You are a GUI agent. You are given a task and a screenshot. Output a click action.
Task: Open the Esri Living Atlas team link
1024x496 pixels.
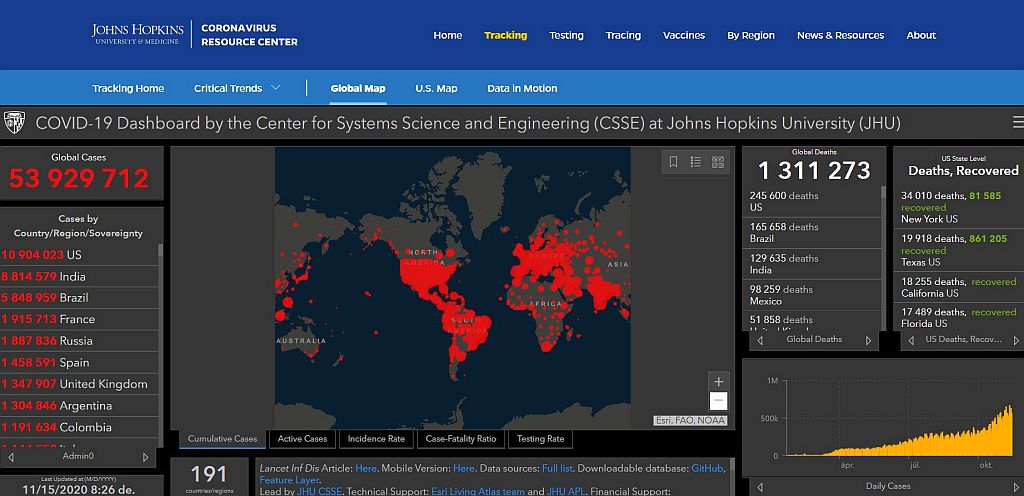[478, 491]
